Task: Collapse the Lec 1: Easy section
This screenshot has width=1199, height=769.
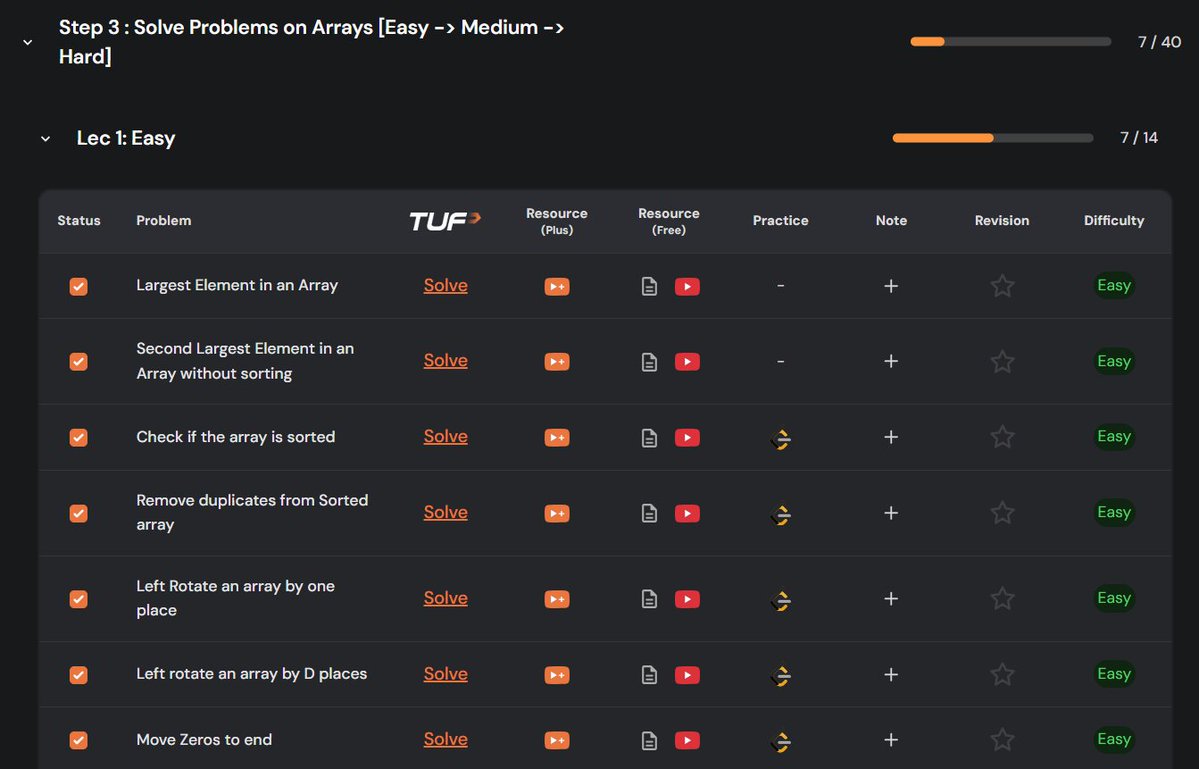Action: click(x=45, y=138)
